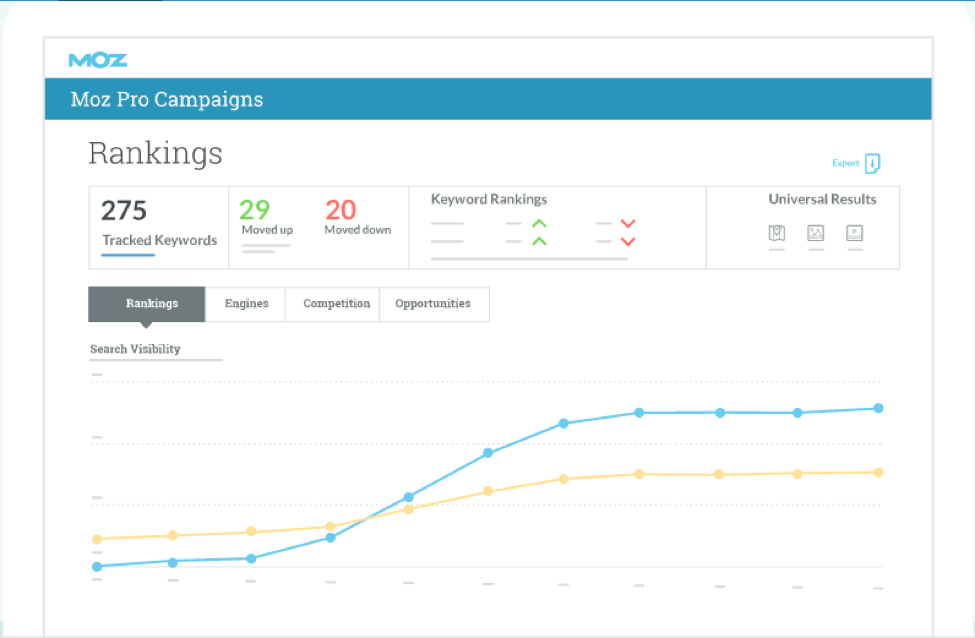Switch to the Engines tab
Screen dimensions: 975x638
[x=245, y=304]
